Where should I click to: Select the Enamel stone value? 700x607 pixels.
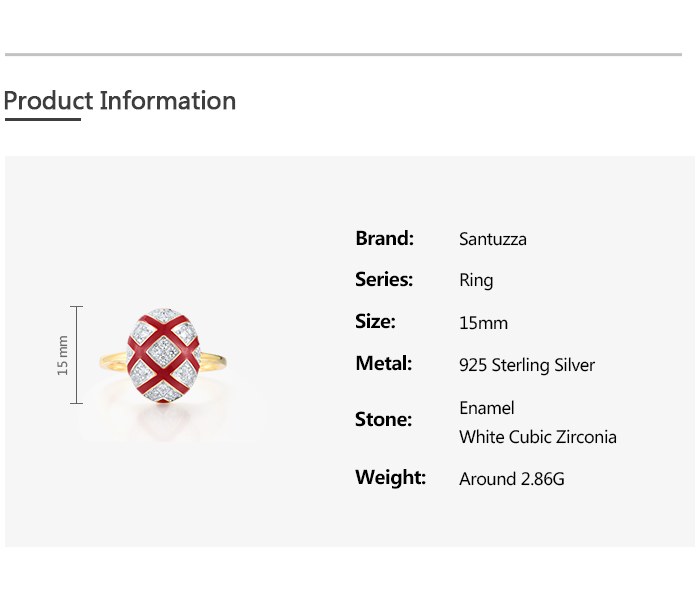tap(486, 408)
